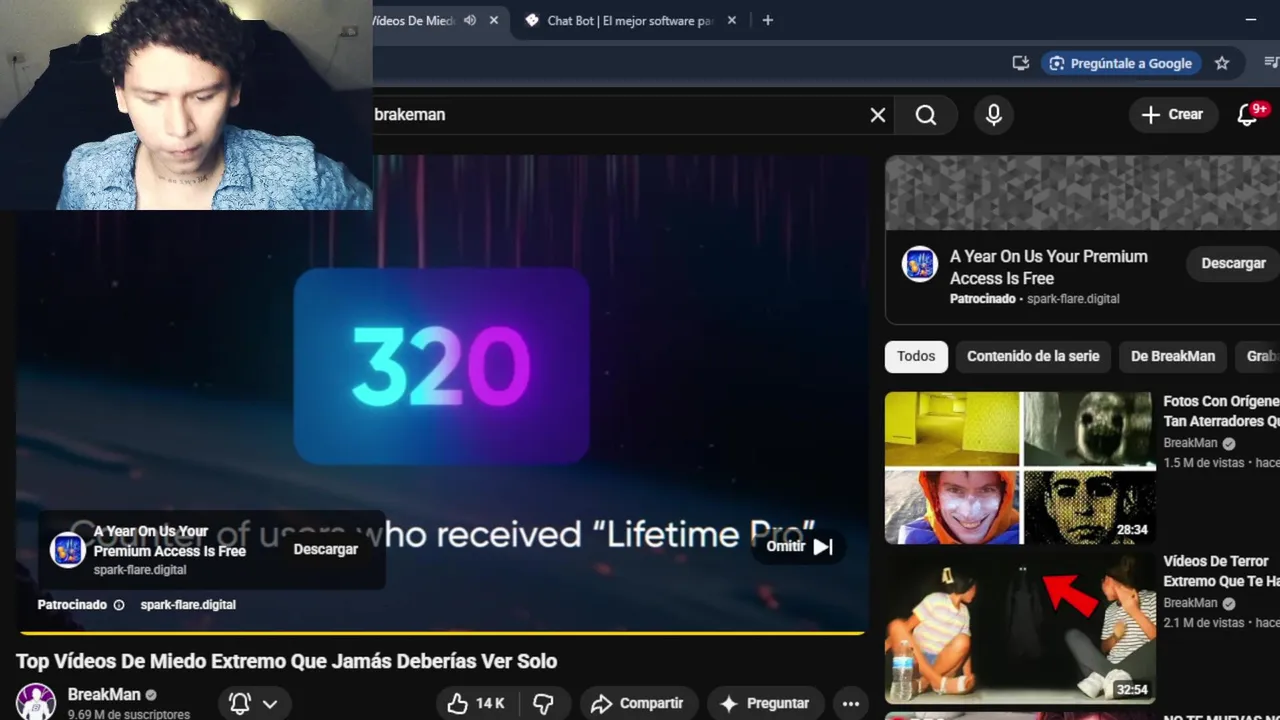Image resolution: width=1280 pixels, height=720 pixels.
Task: Clear the brakeman search text
Action: coord(877,115)
